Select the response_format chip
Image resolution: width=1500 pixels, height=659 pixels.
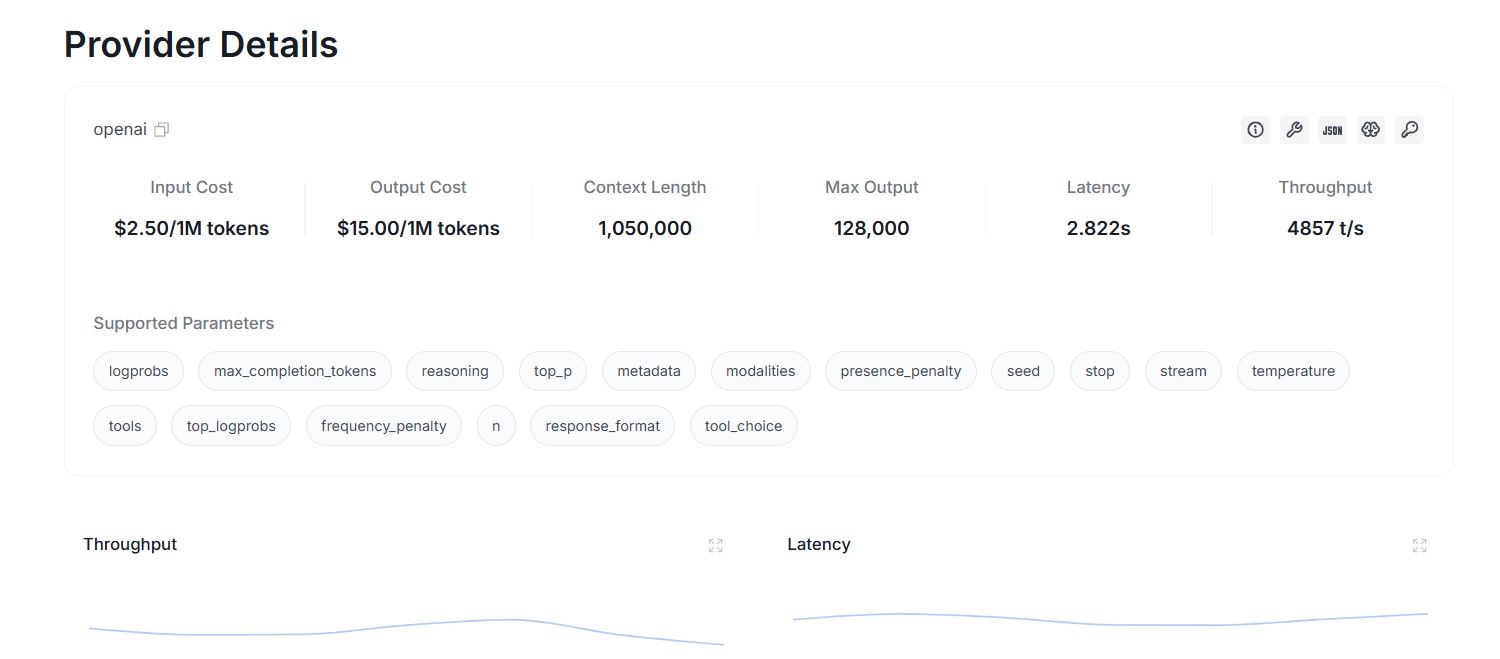pos(602,426)
